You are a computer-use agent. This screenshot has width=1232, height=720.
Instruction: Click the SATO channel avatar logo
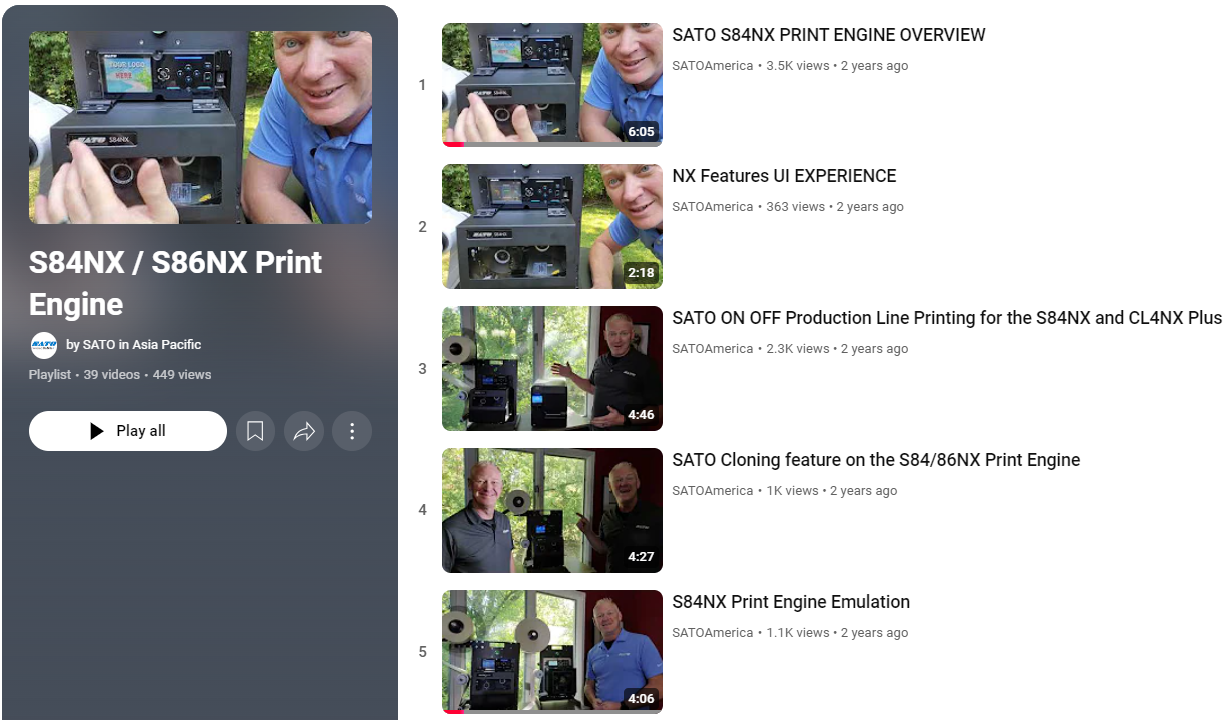[x=43, y=344]
